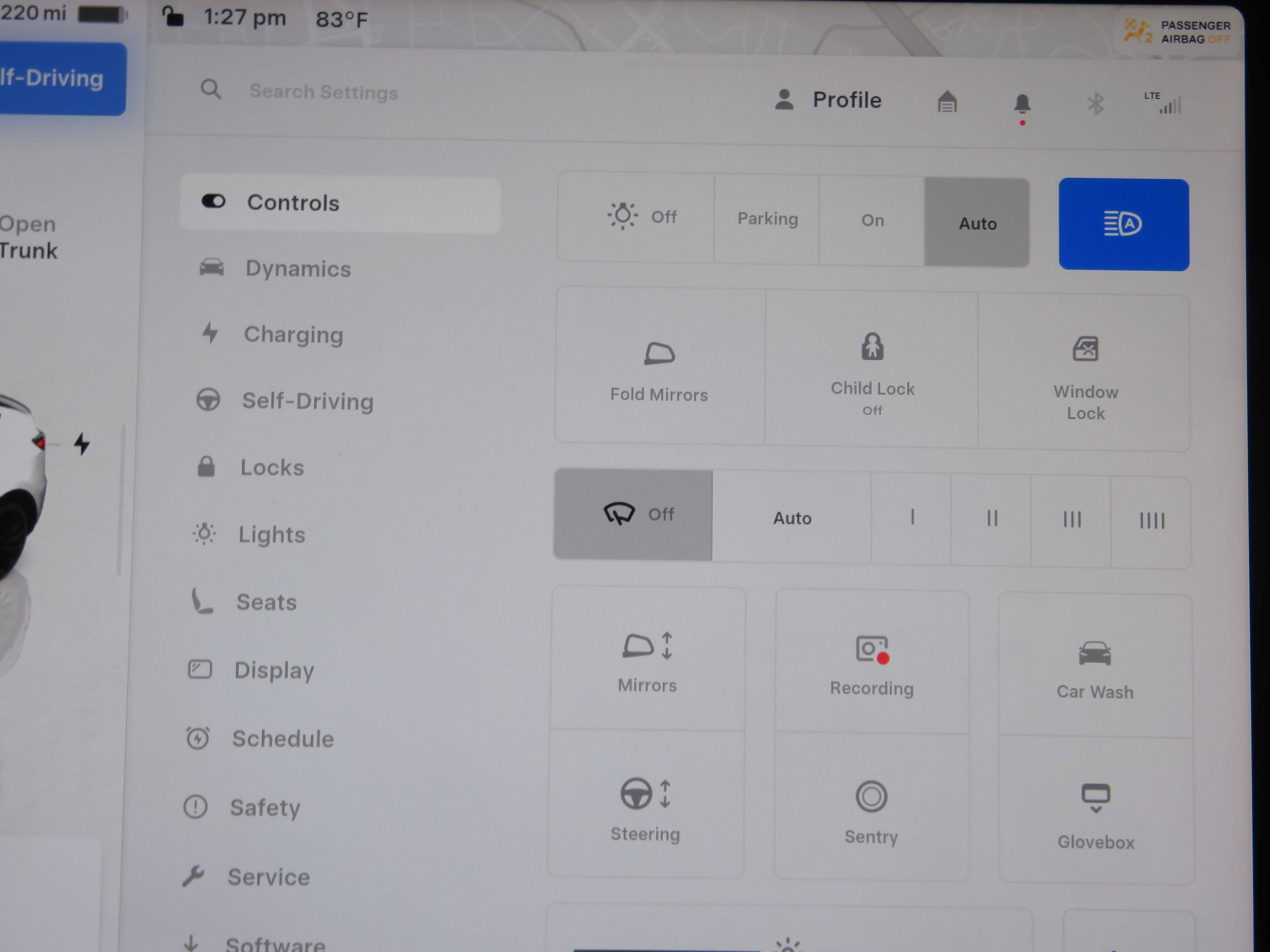Set headlights to Parking
The width and height of the screenshot is (1270, 952).
pyautogui.click(x=767, y=219)
